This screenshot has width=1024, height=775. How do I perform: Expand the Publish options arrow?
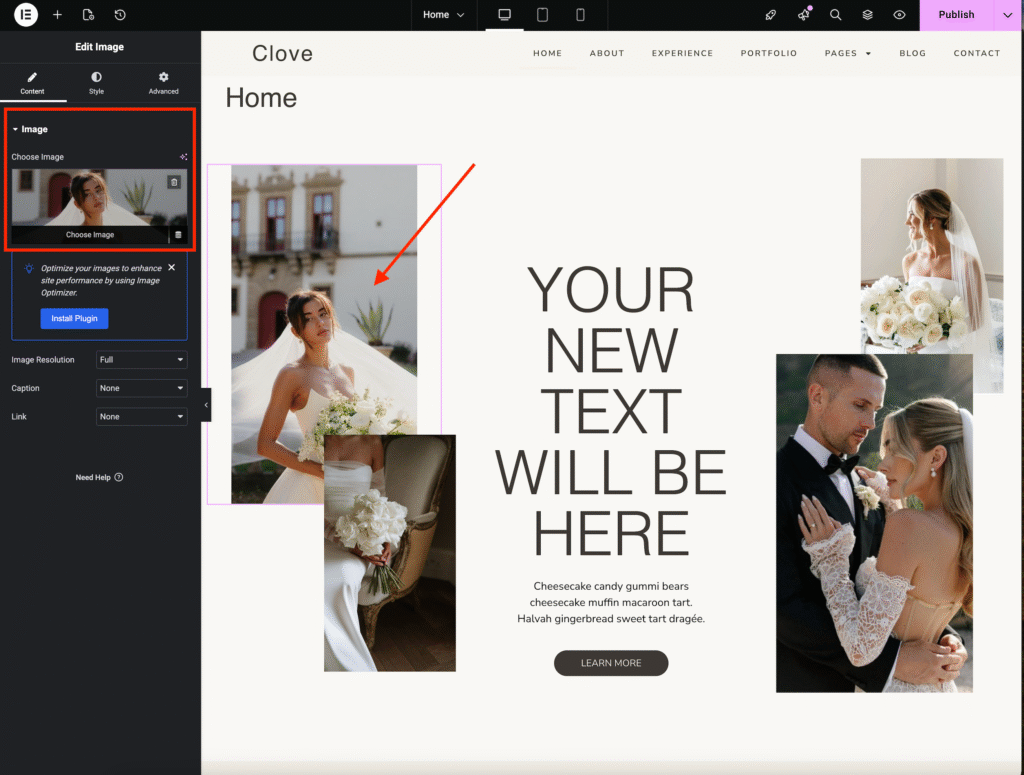[1008, 15]
